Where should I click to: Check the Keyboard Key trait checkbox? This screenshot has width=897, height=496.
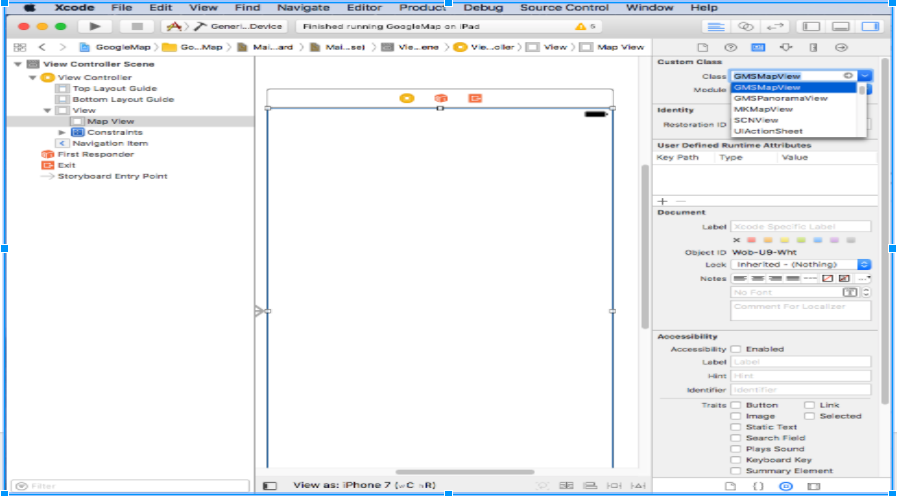click(x=736, y=460)
